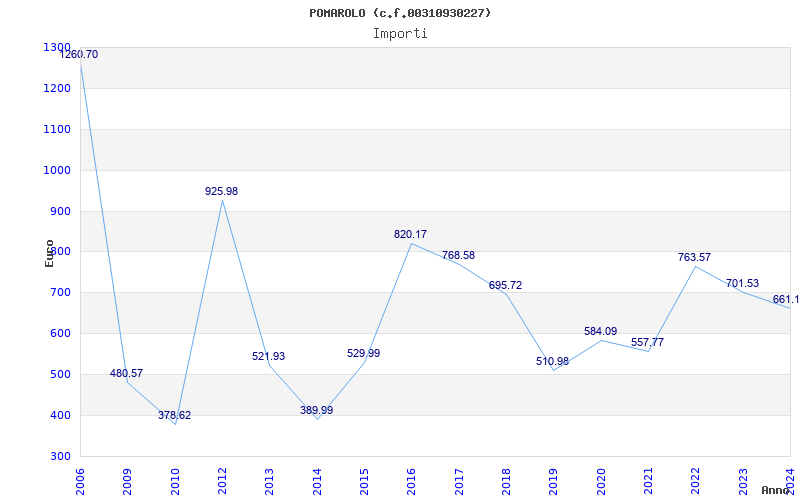Select the 2018 x-axis year label

pyautogui.click(x=506, y=482)
